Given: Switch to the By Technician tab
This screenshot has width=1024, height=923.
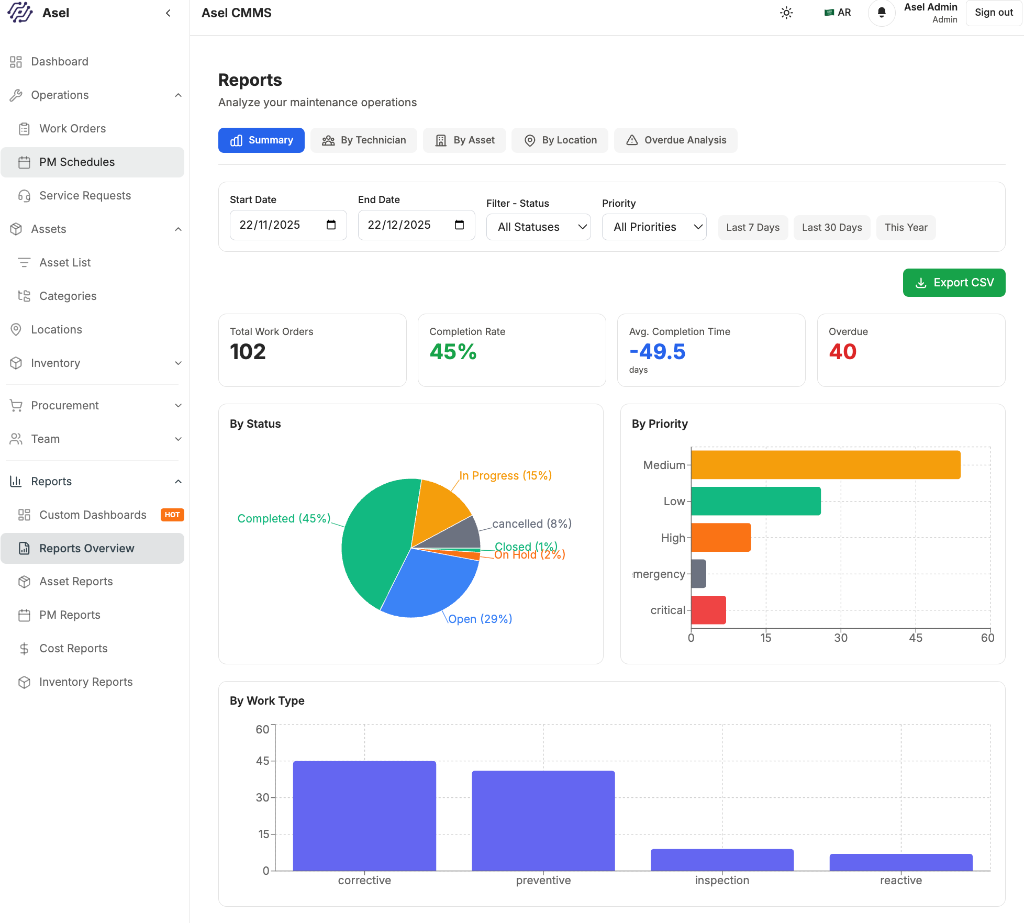Looking at the screenshot, I should [364, 140].
